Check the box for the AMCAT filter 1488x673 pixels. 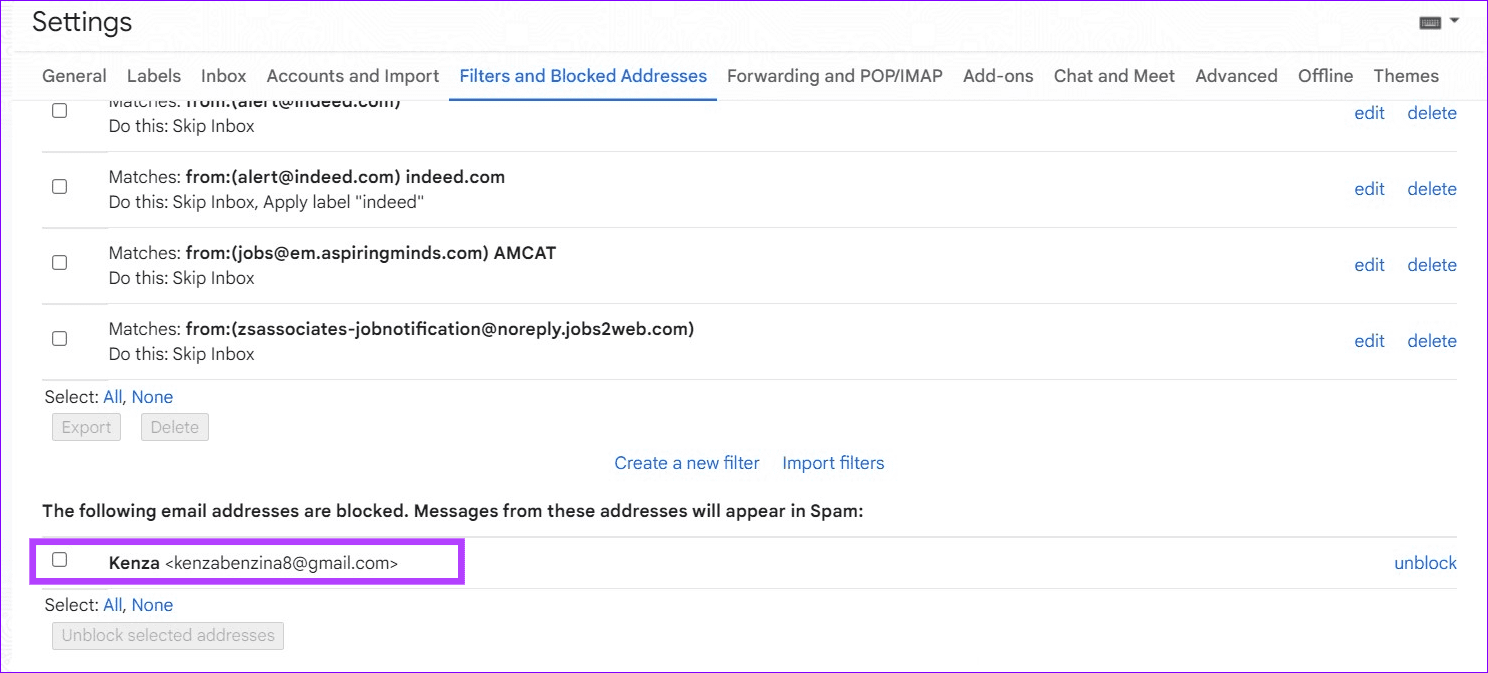59,262
